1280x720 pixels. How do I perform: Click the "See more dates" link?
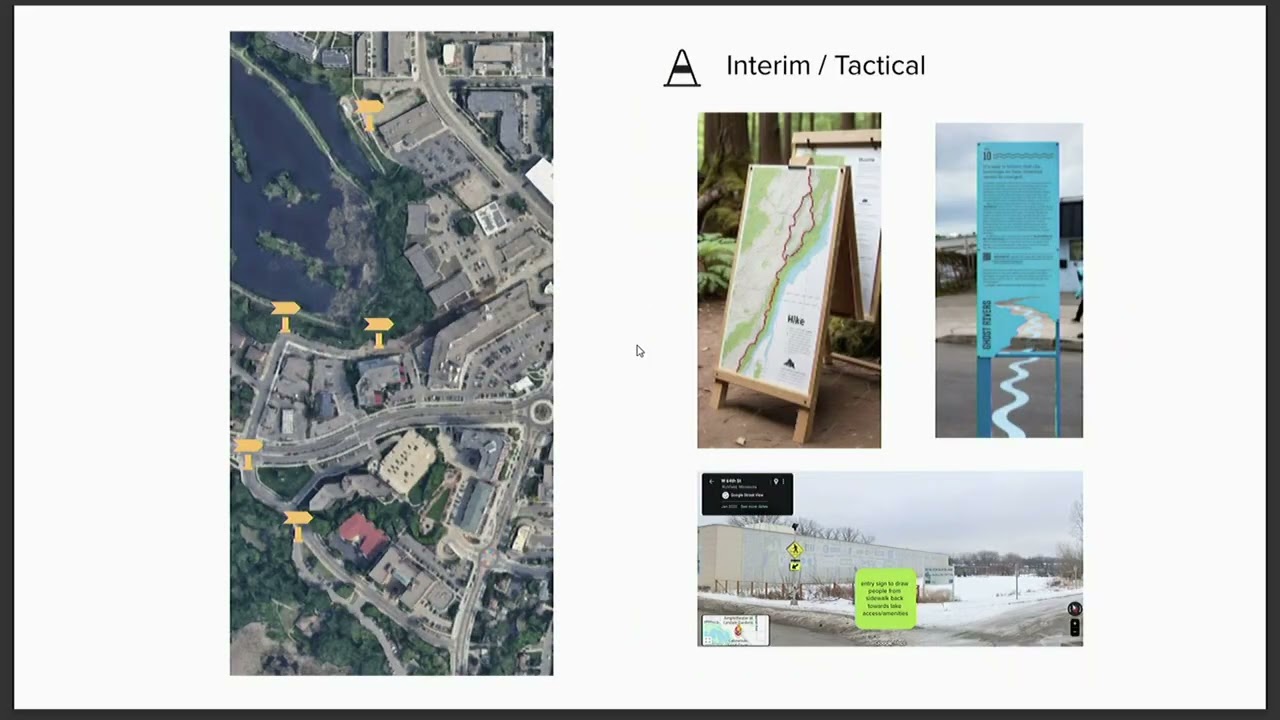click(754, 507)
